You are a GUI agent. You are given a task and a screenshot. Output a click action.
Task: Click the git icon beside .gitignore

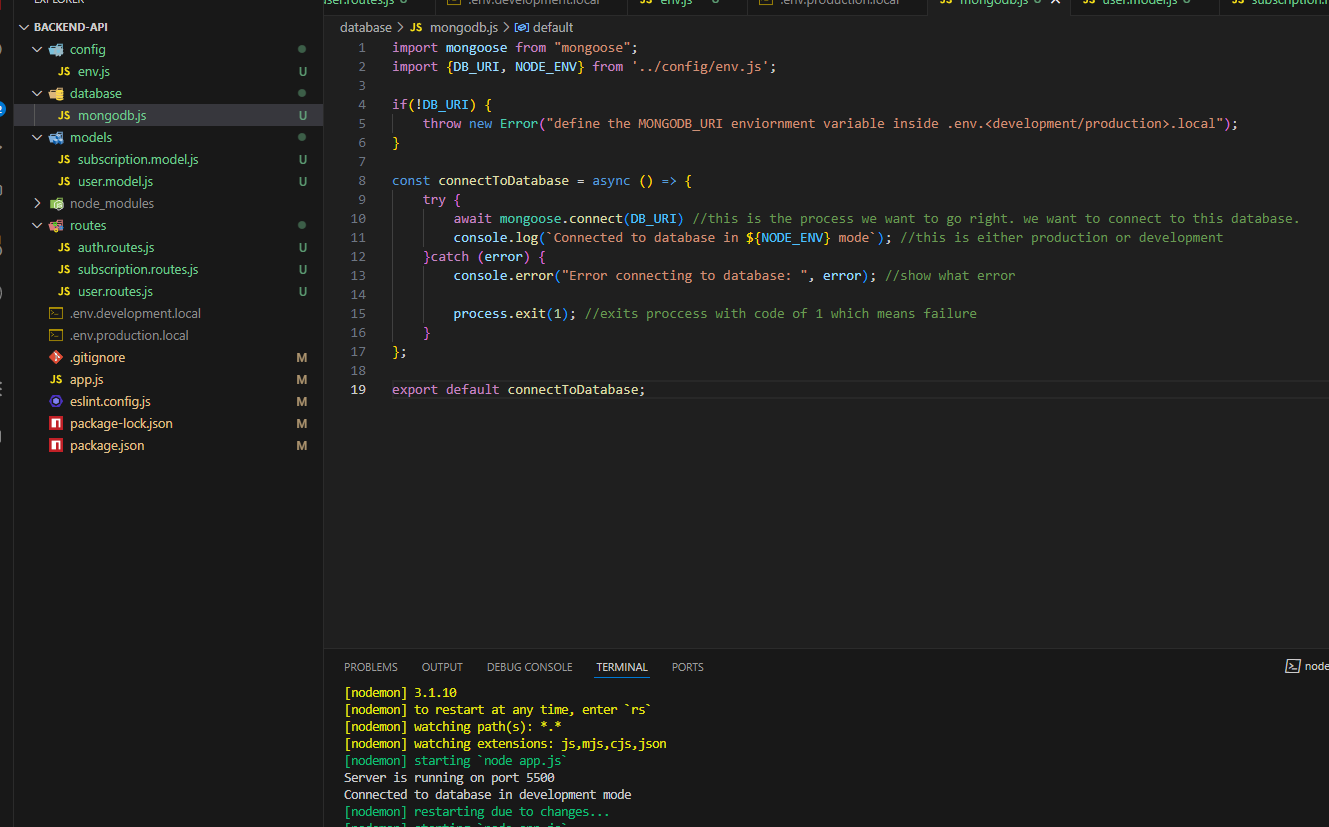(x=56, y=357)
